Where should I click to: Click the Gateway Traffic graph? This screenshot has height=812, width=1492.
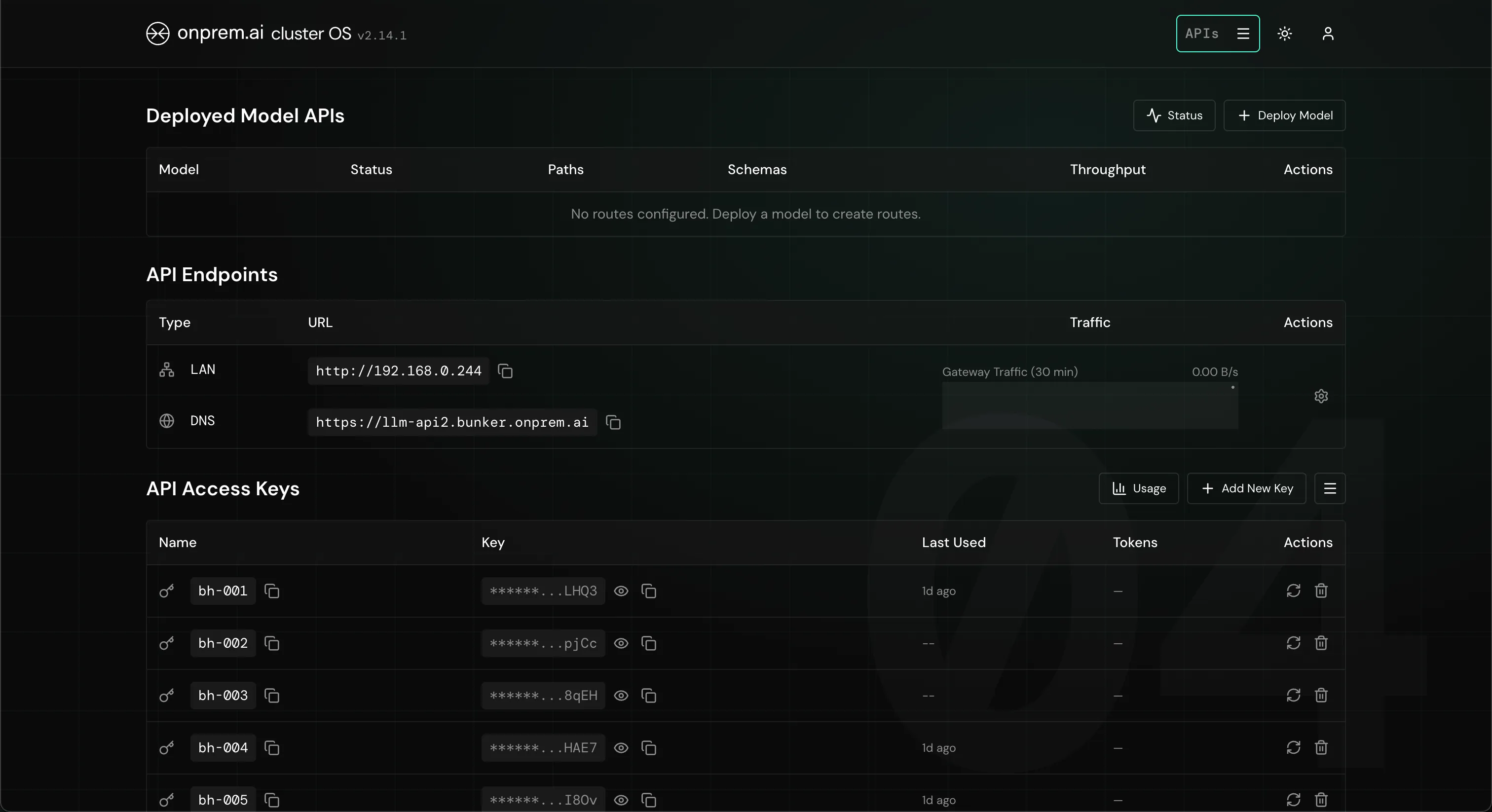[1090, 406]
